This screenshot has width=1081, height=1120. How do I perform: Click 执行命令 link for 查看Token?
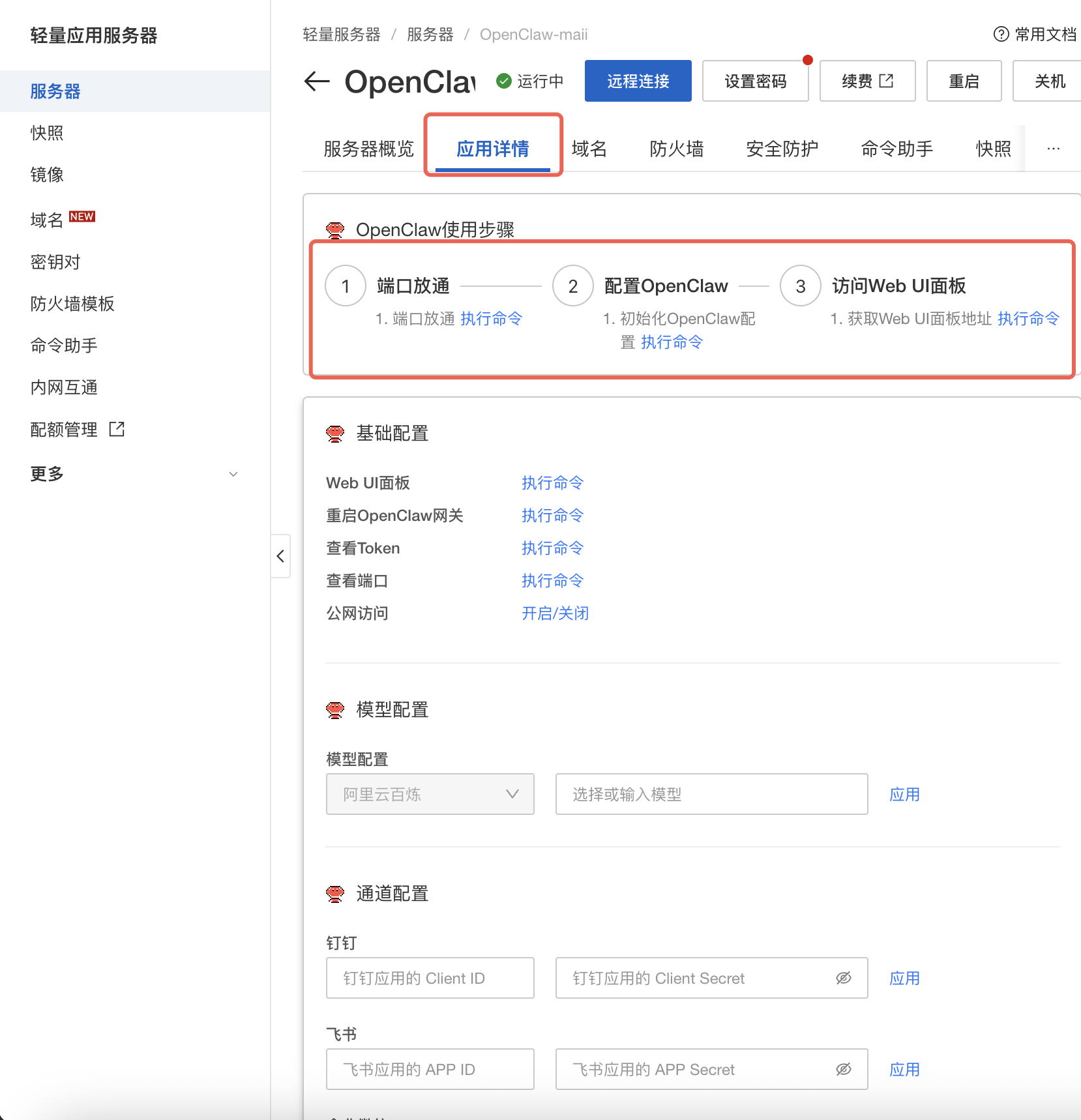[x=552, y=548]
